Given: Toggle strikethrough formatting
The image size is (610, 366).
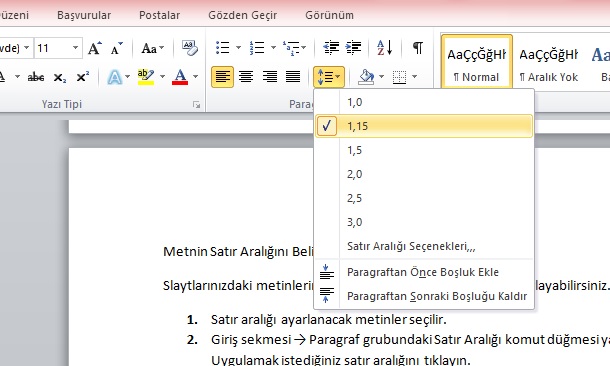Looking at the screenshot, I should pos(36,77).
